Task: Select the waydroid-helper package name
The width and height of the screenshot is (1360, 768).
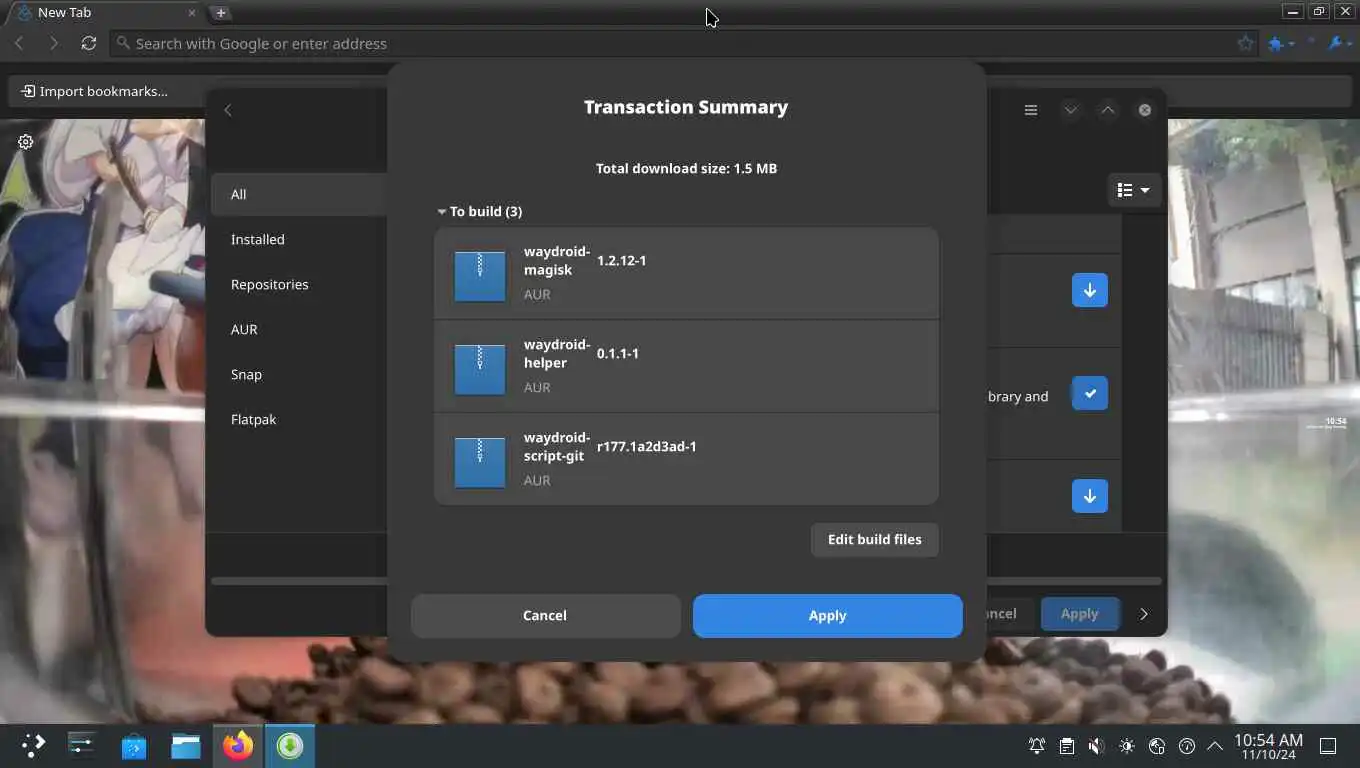Action: pos(556,354)
